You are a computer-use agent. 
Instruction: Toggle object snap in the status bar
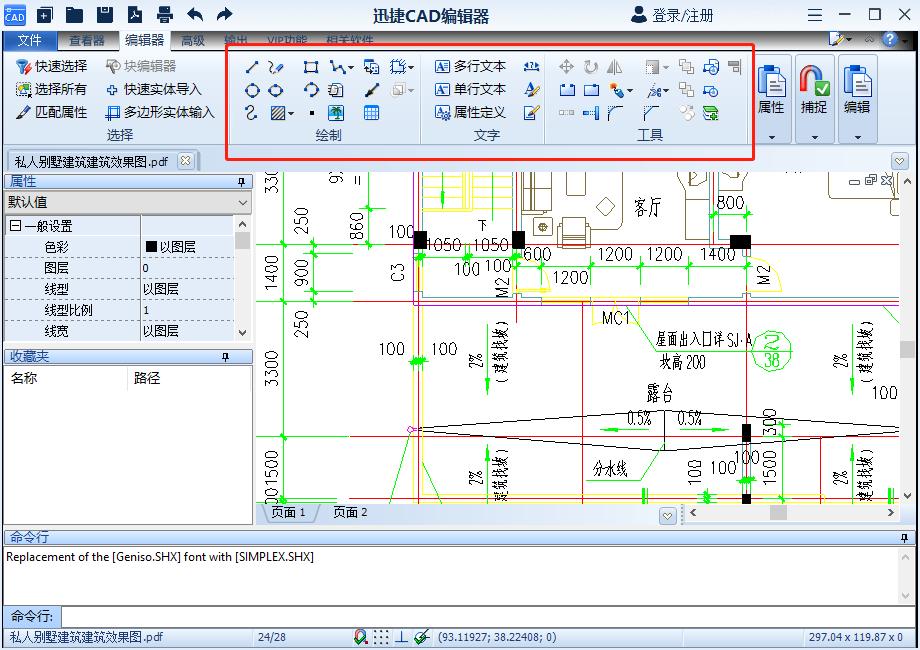360,636
